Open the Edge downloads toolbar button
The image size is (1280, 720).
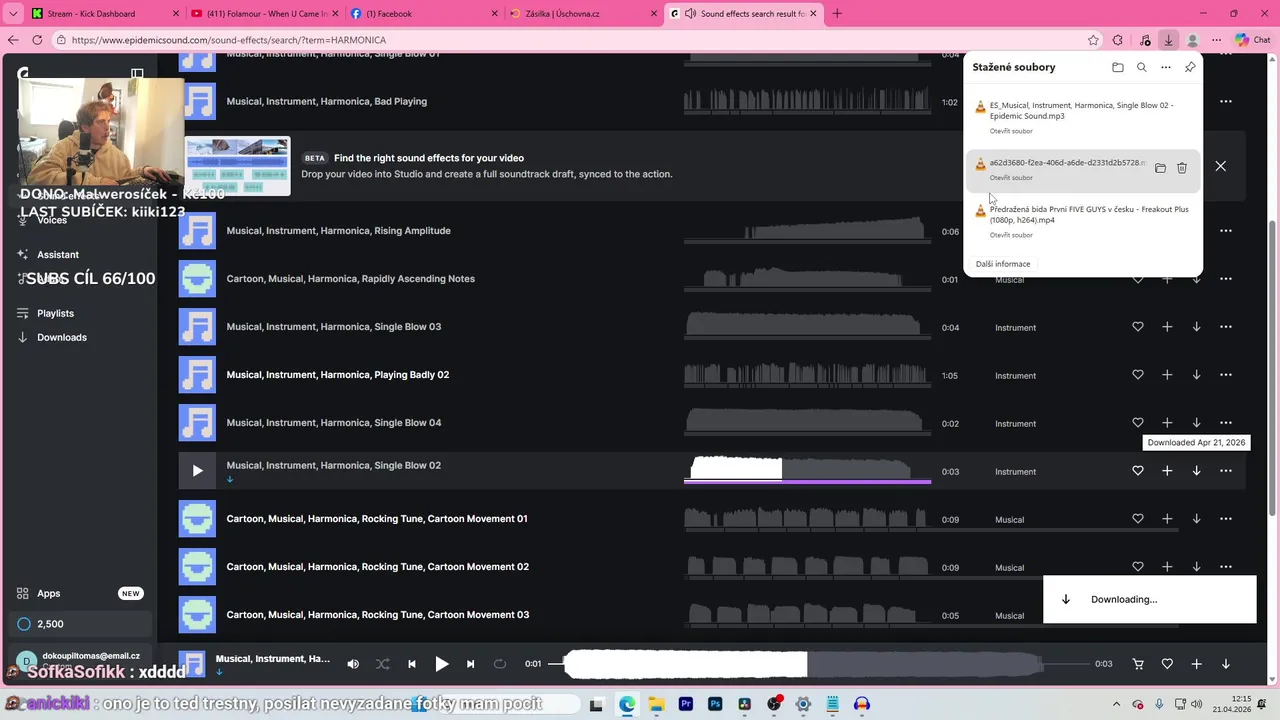pos(1168,40)
